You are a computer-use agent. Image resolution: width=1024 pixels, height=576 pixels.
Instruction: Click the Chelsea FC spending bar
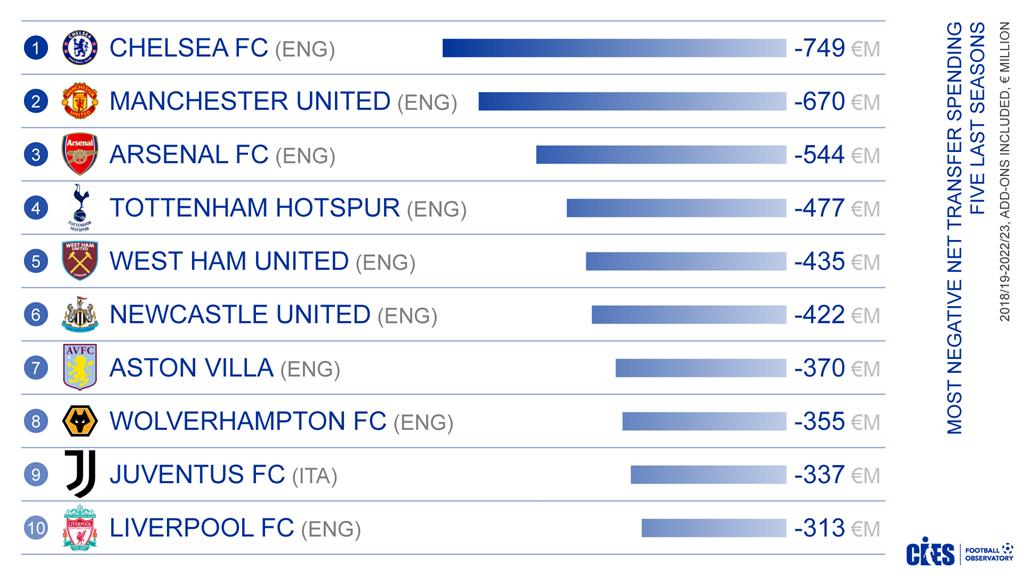tap(614, 48)
